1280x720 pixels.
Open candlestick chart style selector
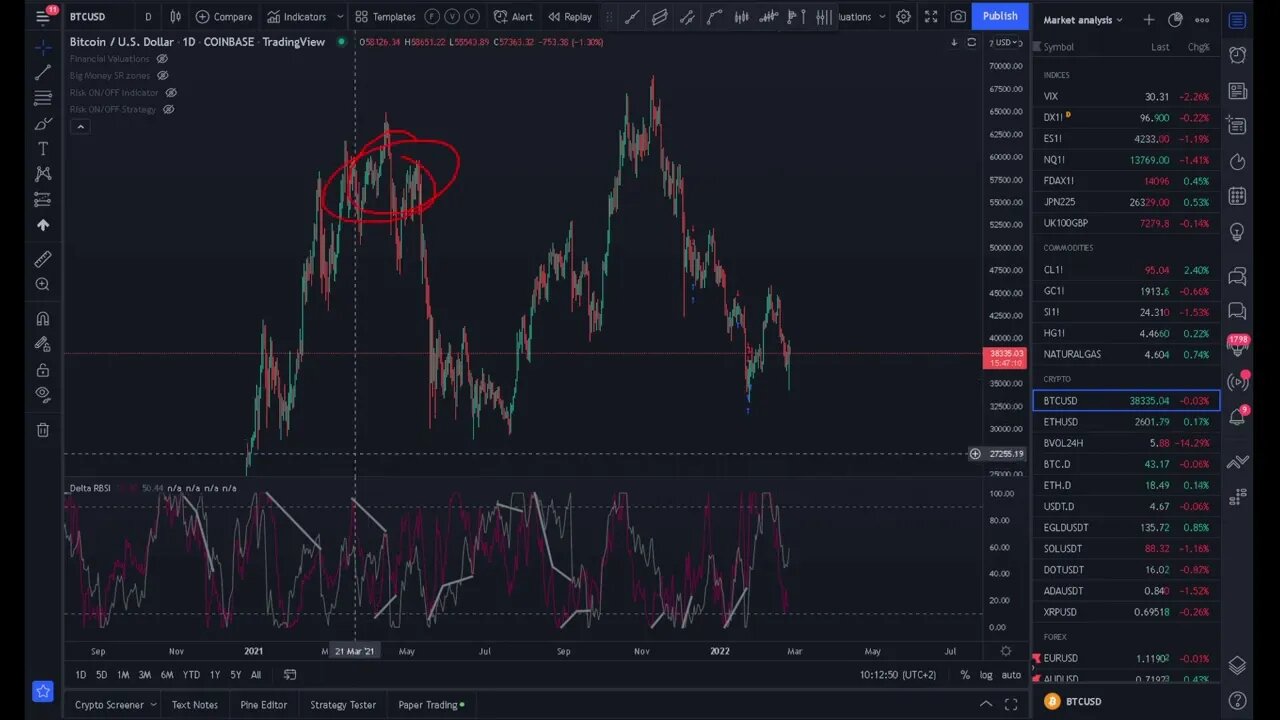click(176, 16)
